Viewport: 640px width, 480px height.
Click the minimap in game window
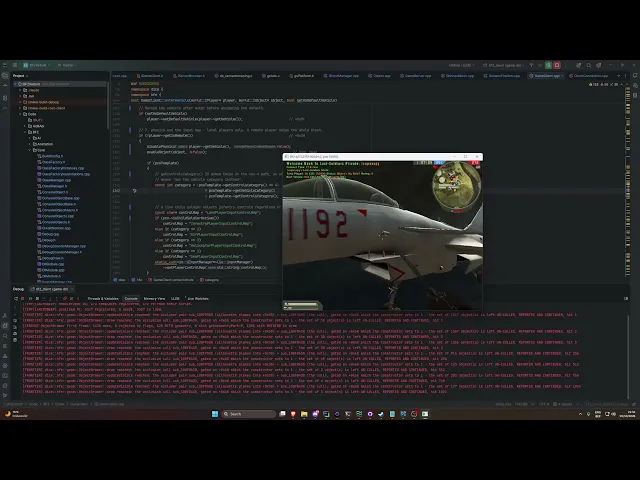(456, 186)
